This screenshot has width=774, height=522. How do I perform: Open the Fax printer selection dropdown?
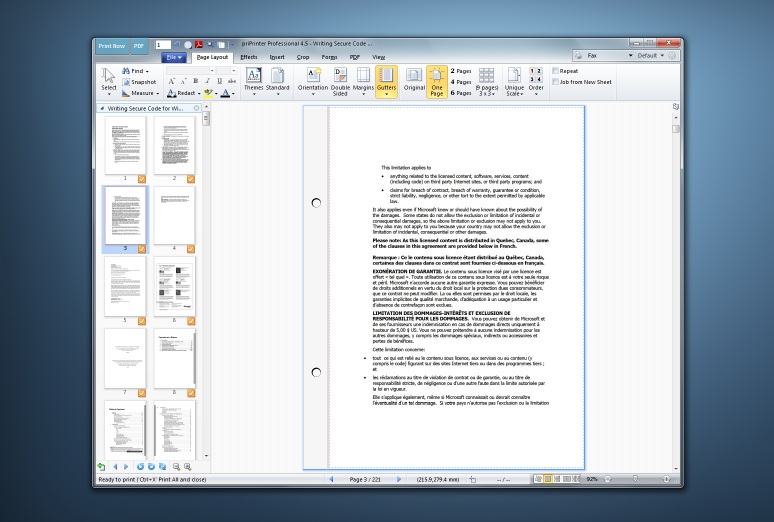coord(605,56)
